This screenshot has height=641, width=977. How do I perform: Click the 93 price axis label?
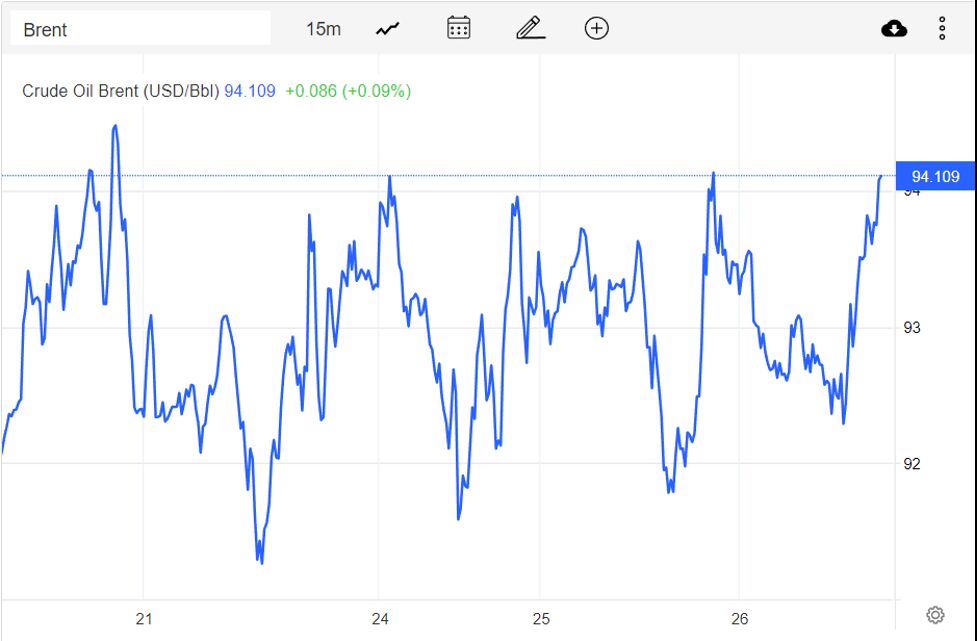[912, 328]
